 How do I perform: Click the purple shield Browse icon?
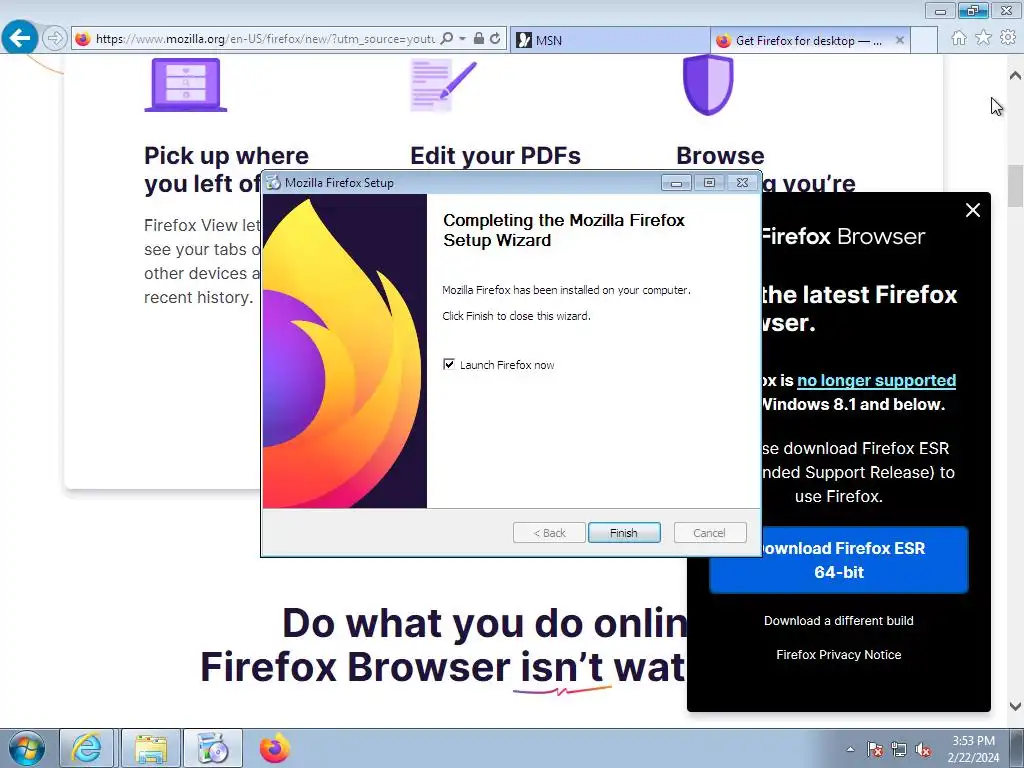708,84
